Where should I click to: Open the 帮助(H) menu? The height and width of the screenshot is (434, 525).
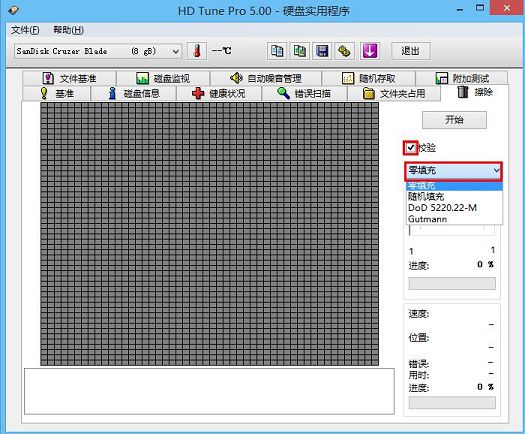[x=68, y=30]
